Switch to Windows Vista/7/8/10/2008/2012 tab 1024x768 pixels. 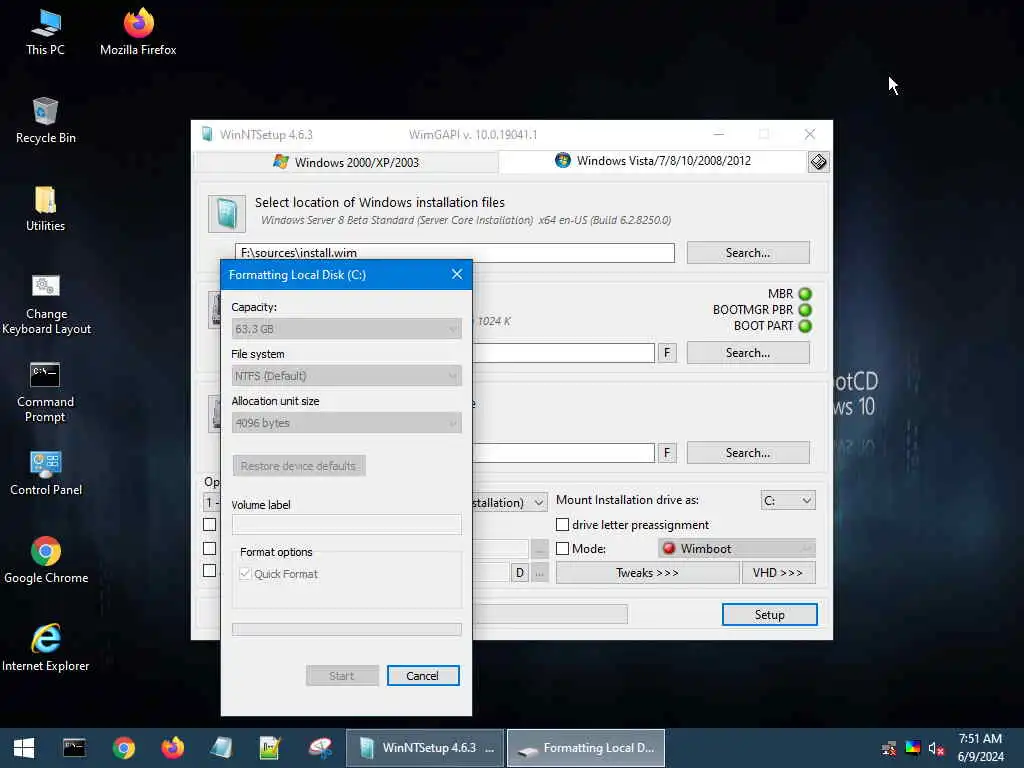point(652,161)
